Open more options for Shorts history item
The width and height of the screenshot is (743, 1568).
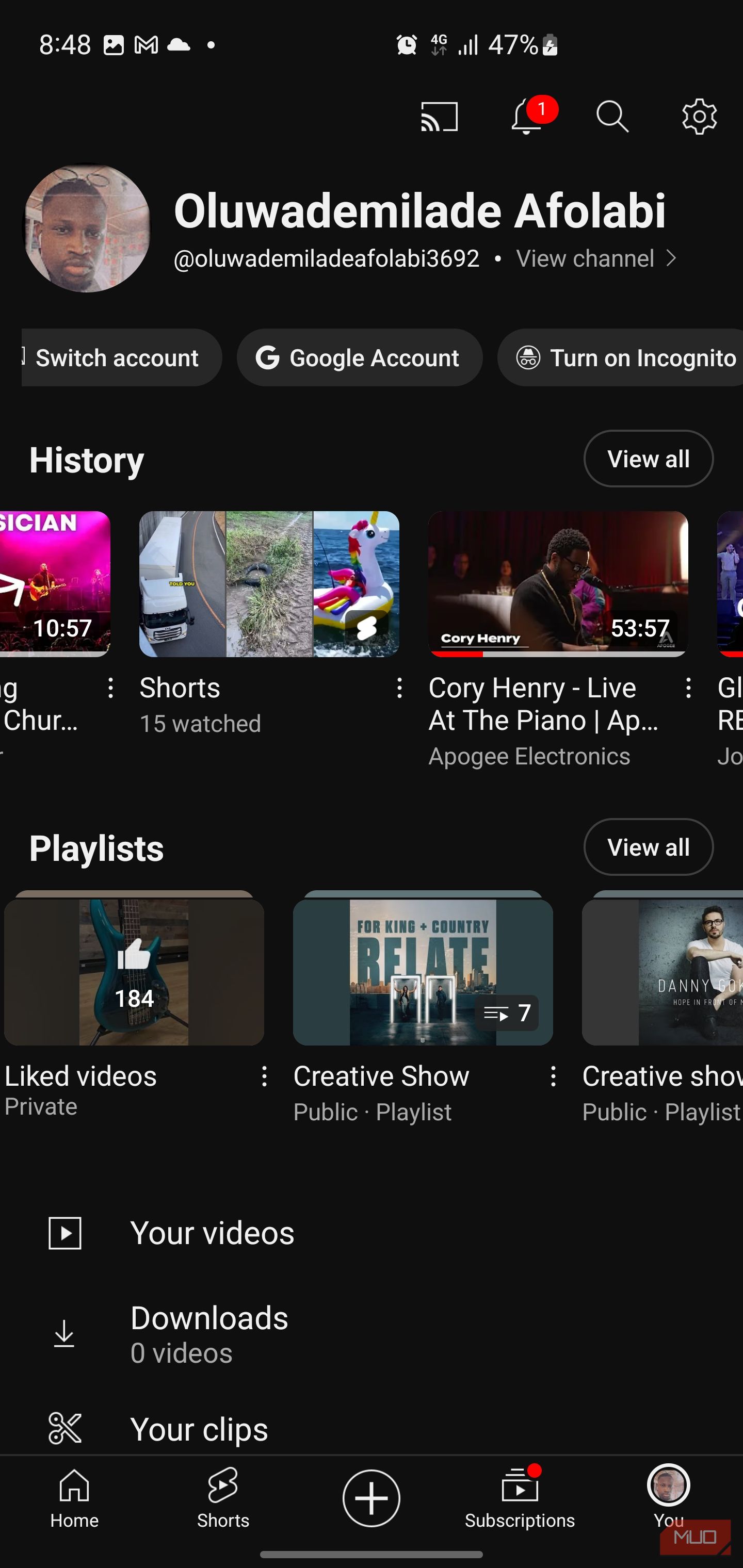pos(399,689)
